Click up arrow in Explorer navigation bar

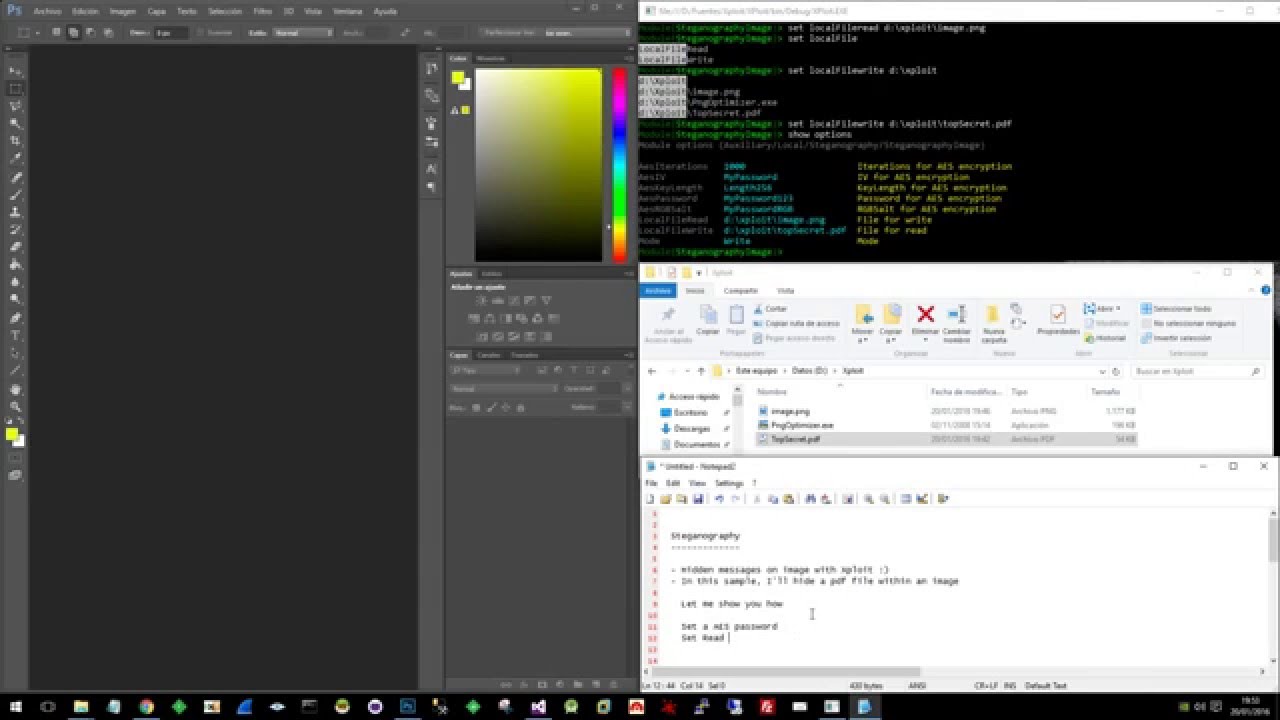pyautogui.click(x=701, y=371)
